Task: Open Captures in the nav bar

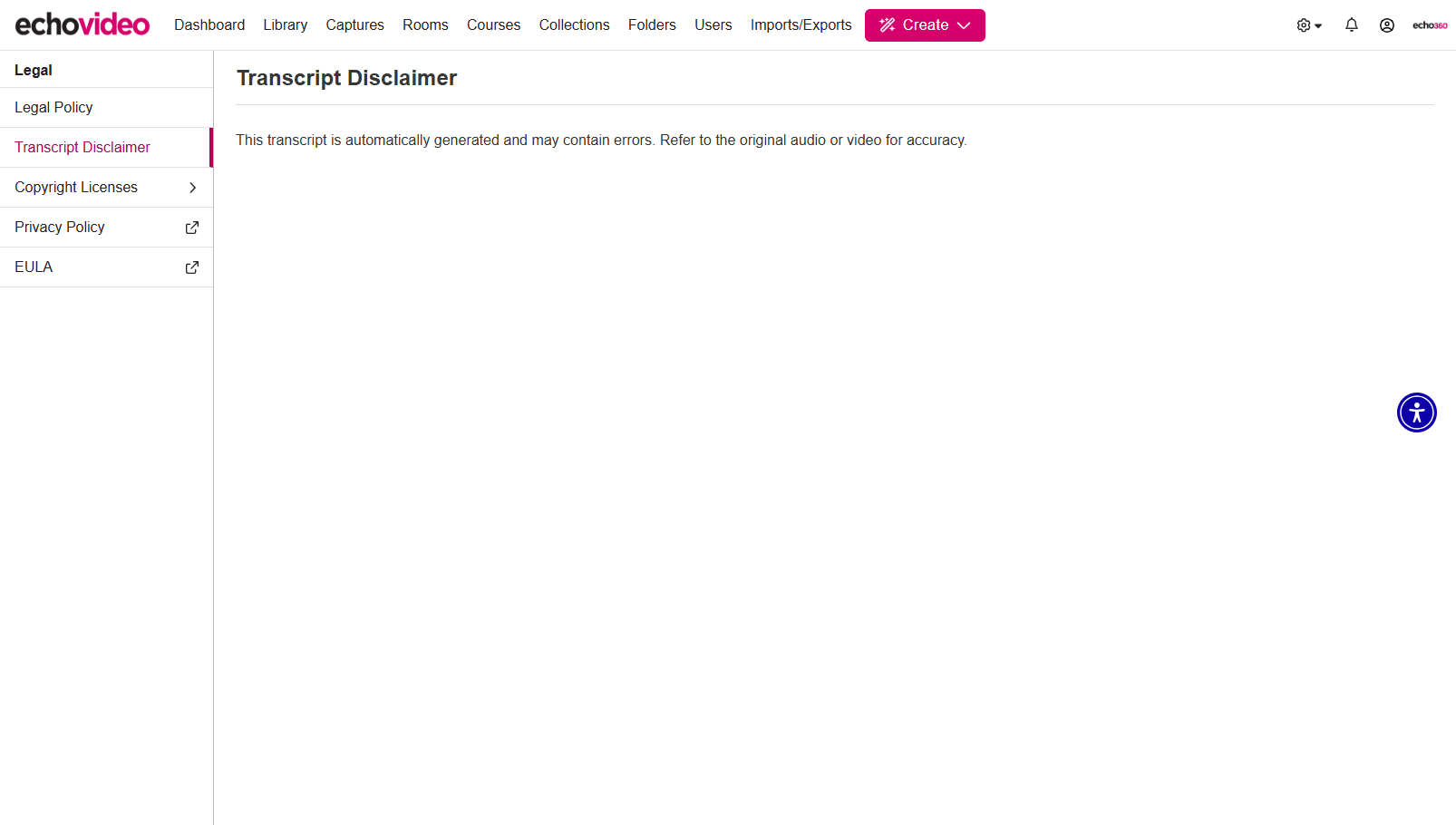Action: [354, 25]
